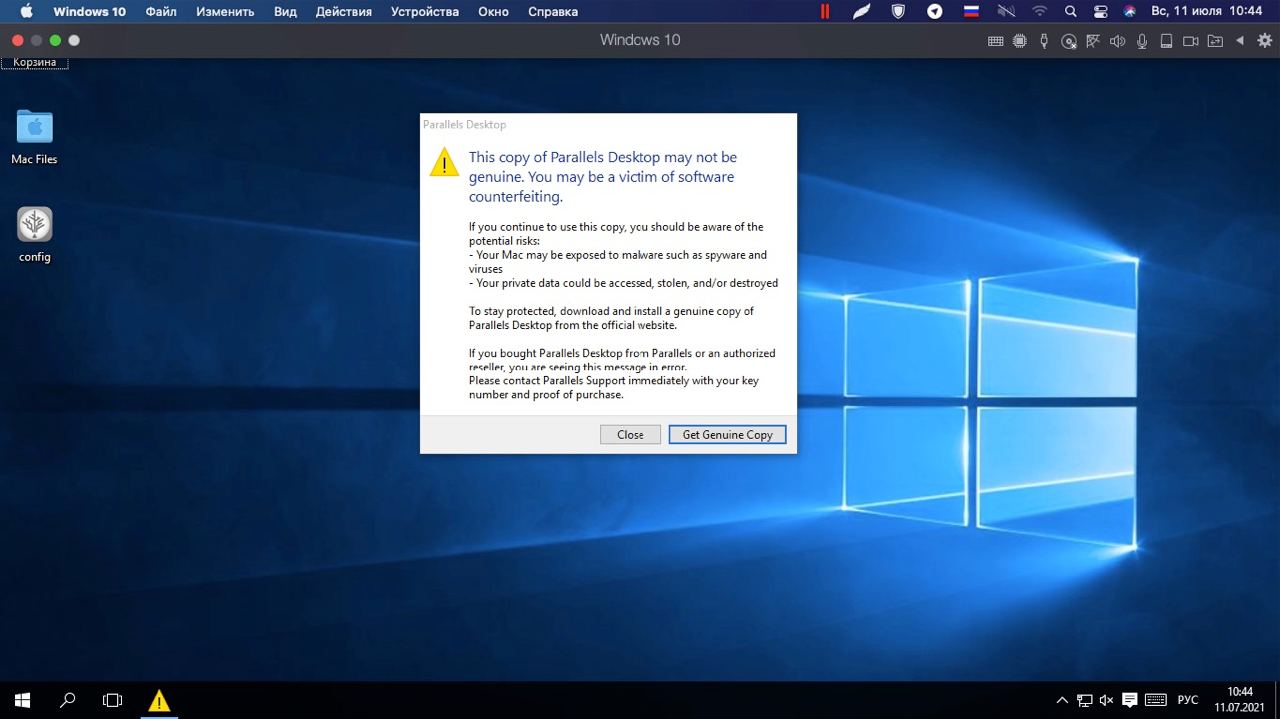Screen dimensions: 1280x719
Task: Click the date and time in macOS menu bar
Action: [1206, 12]
